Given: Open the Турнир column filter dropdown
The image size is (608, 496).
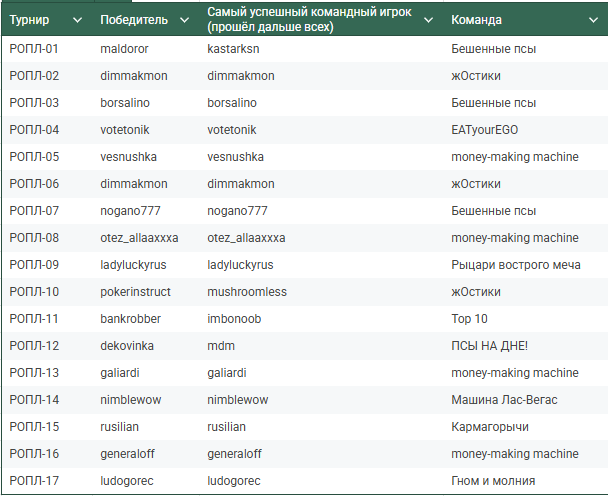Looking at the screenshot, I should 77,20.
